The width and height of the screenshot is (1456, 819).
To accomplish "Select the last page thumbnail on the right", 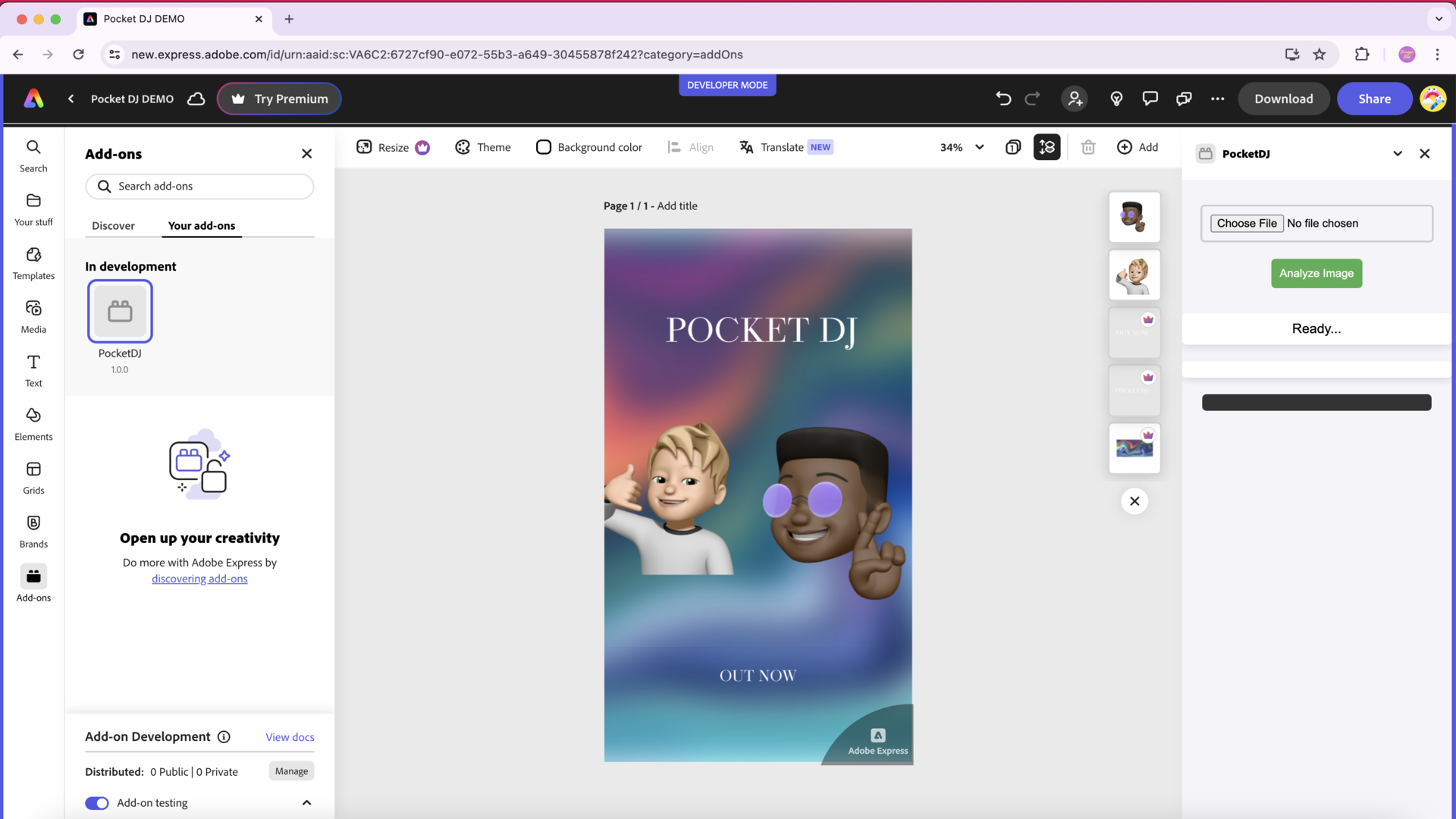I will 1134,447.
